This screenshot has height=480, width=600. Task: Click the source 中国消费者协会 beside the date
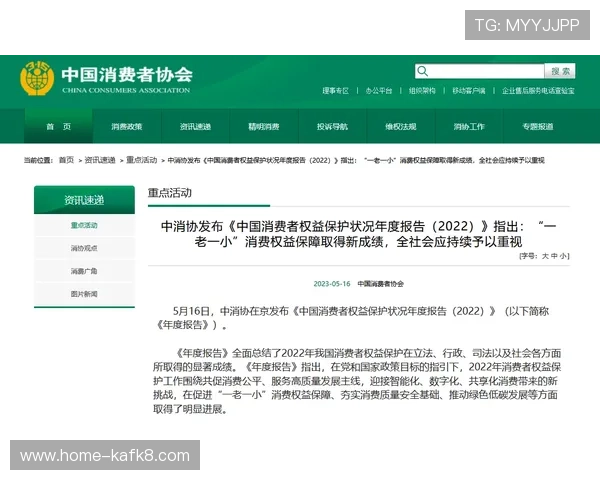[380, 284]
